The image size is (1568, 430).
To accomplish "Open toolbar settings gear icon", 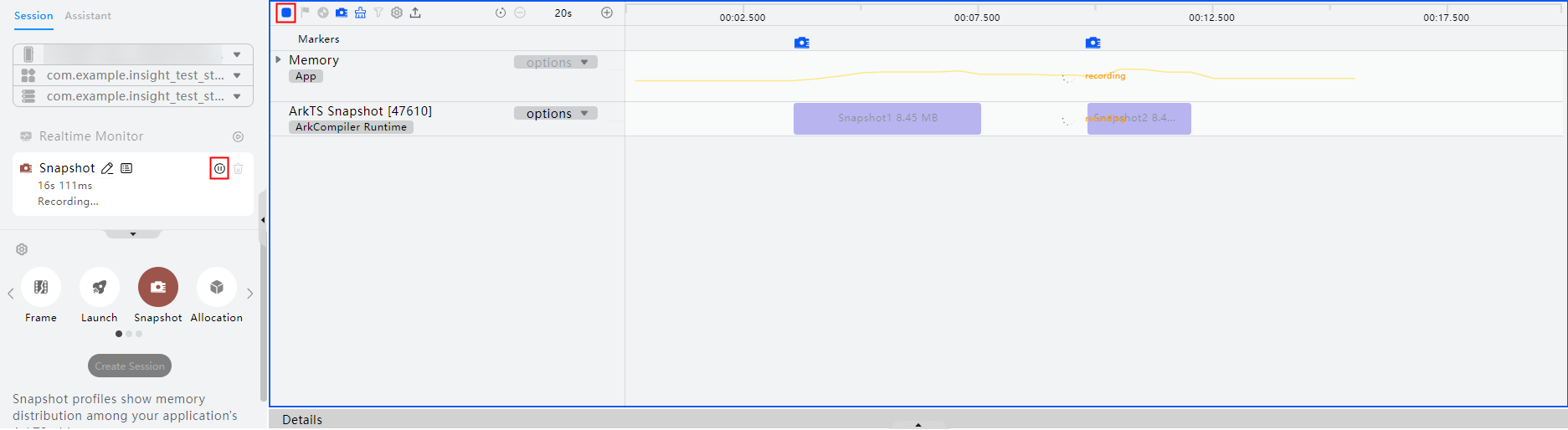I will pyautogui.click(x=397, y=13).
